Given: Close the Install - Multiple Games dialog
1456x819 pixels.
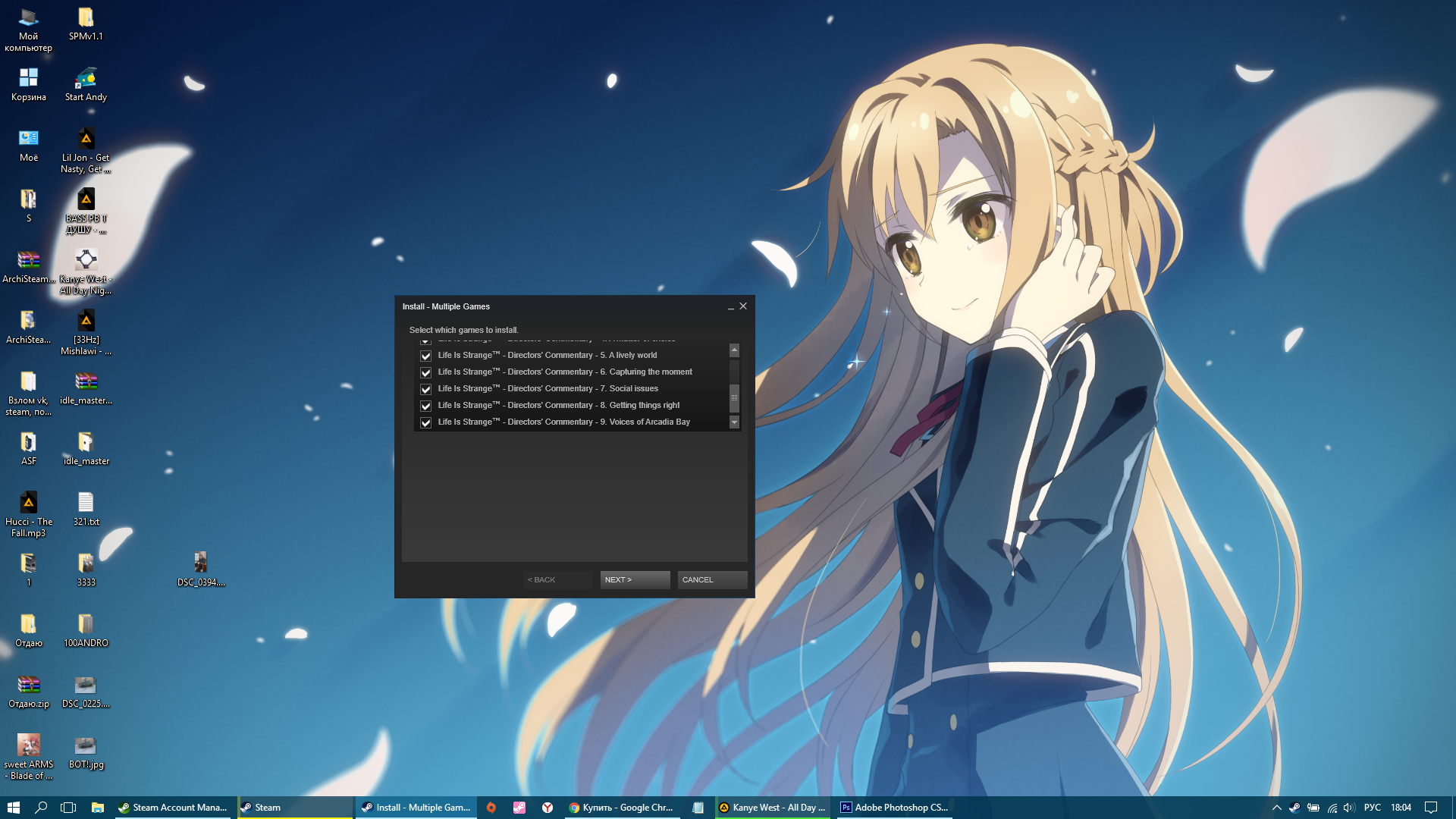Looking at the screenshot, I should (x=743, y=306).
